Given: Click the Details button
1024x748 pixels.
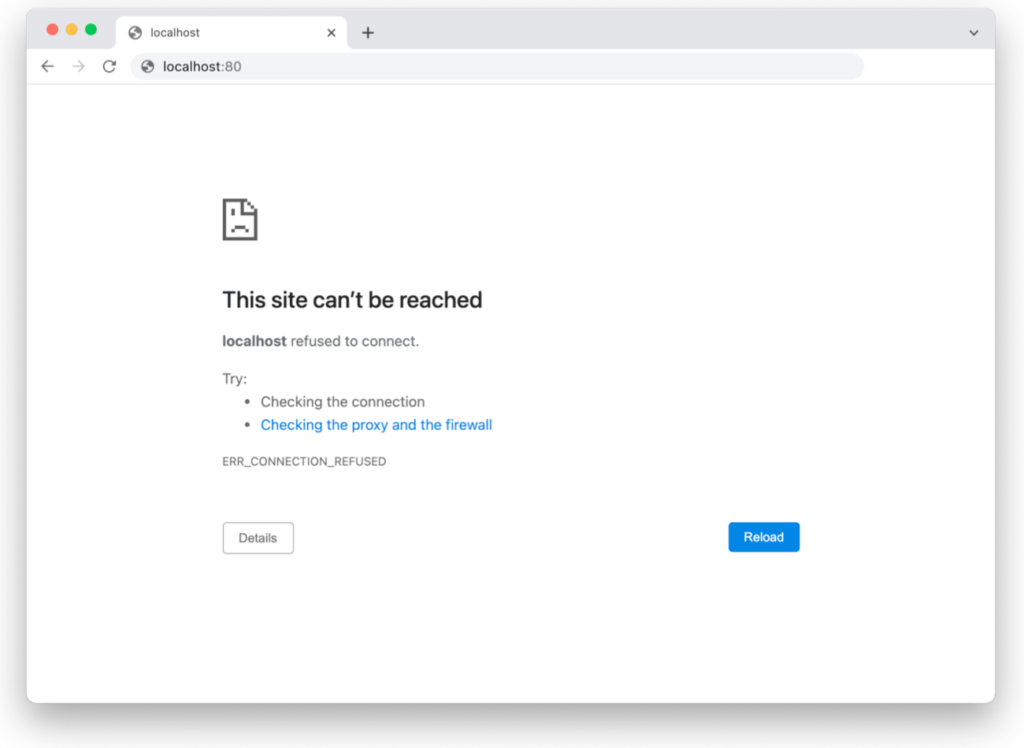Looking at the screenshot, I should (258, 538).
